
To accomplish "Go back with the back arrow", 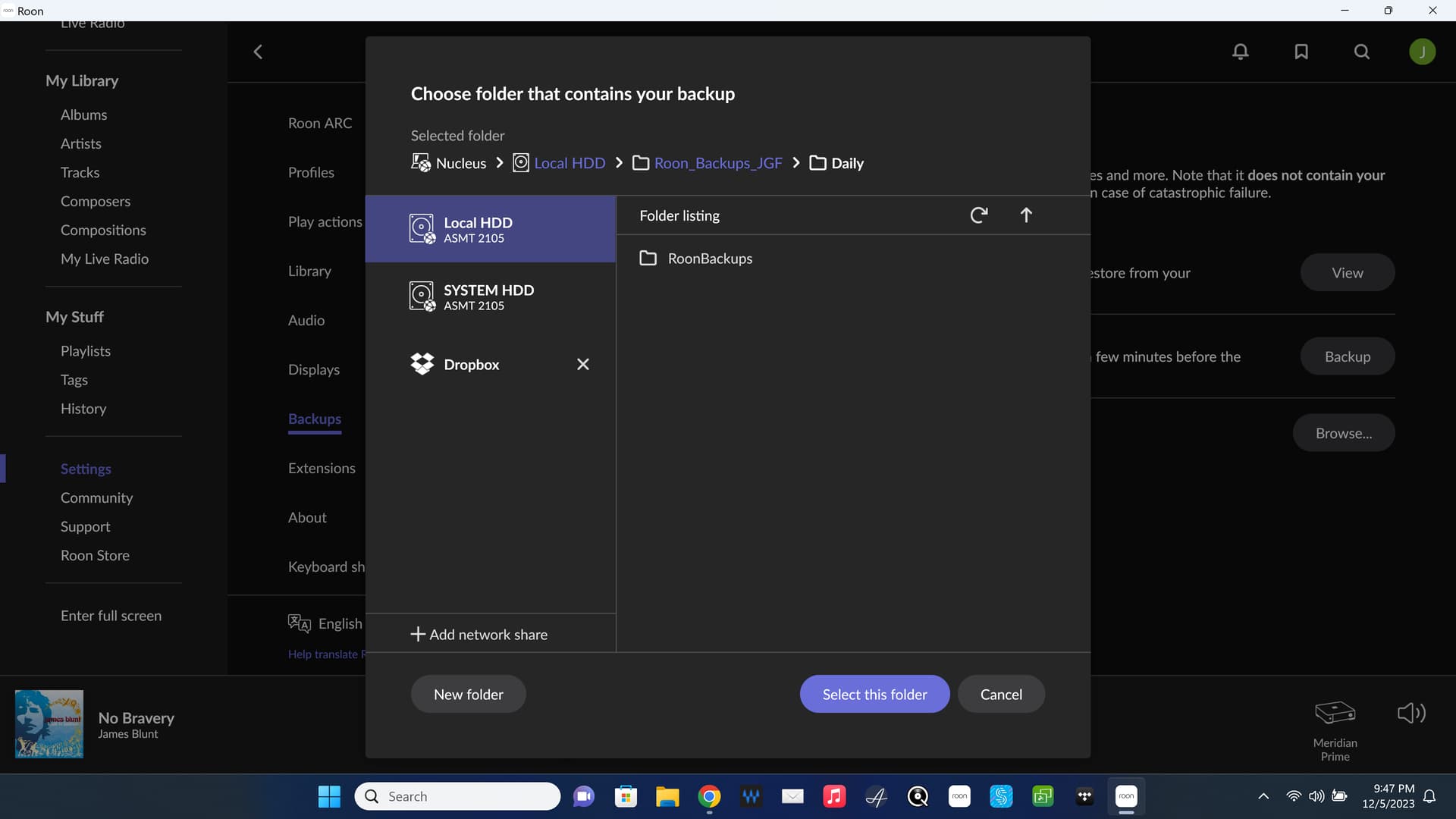I will (x=258, y=52).
